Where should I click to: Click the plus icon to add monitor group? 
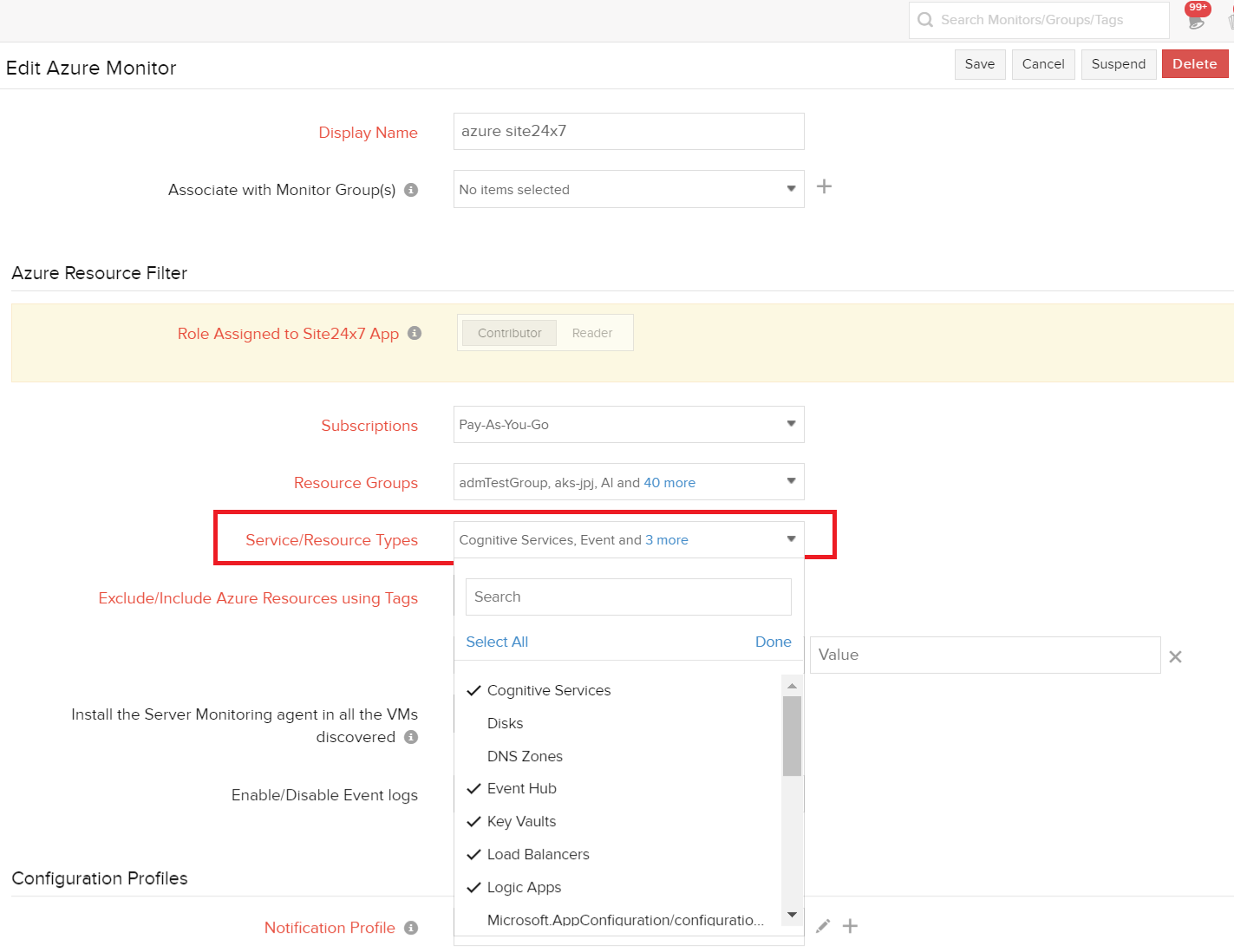click(824, 187)
